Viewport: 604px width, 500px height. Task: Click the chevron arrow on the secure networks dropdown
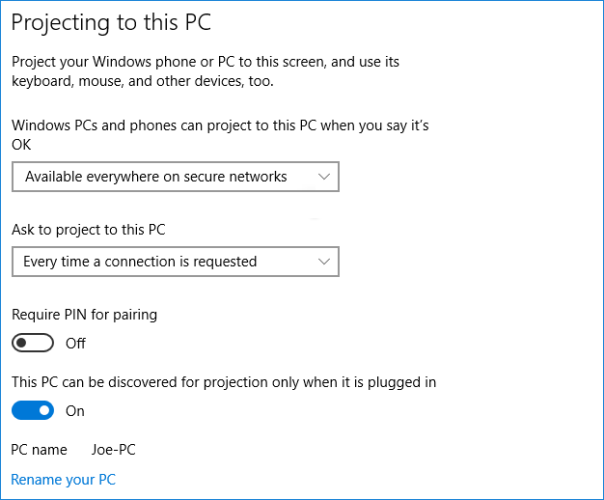click(322, 177)
